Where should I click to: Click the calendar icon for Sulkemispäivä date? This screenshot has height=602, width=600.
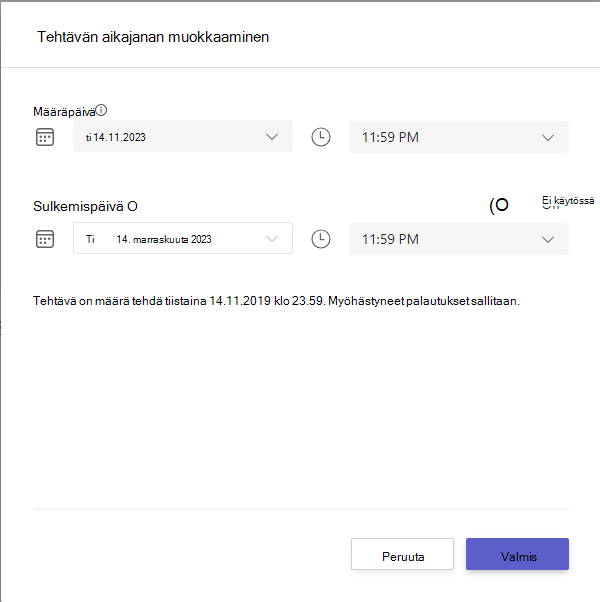45,239
